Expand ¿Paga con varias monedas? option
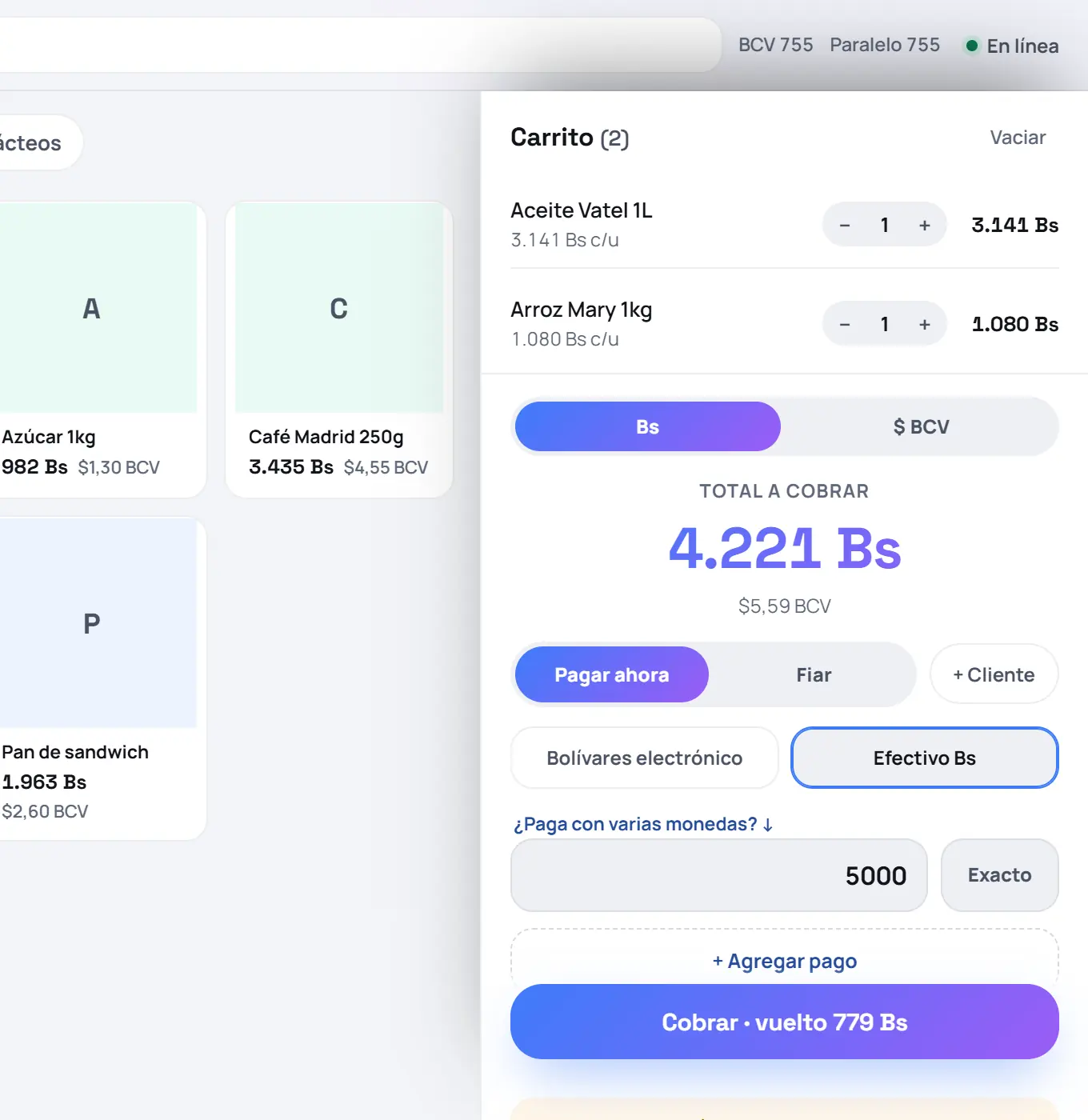This screenshot has height=1120, width=1088. click(x=643, y=824)
